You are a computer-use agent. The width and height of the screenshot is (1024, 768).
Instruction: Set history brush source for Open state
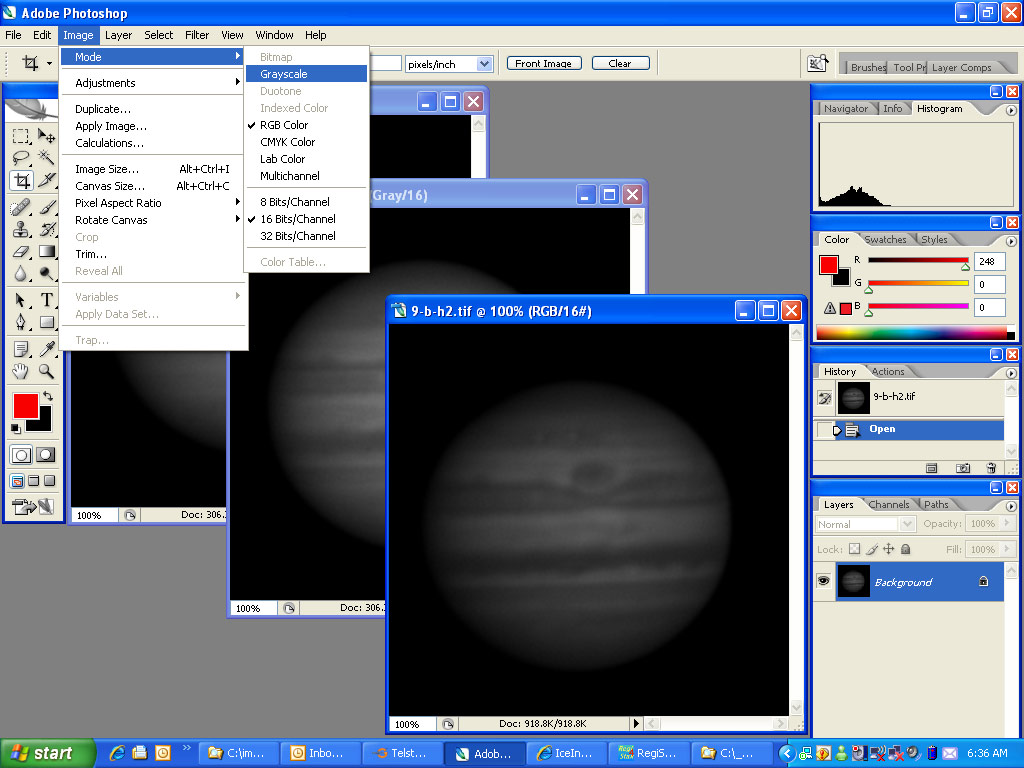(x=825, y=430)
